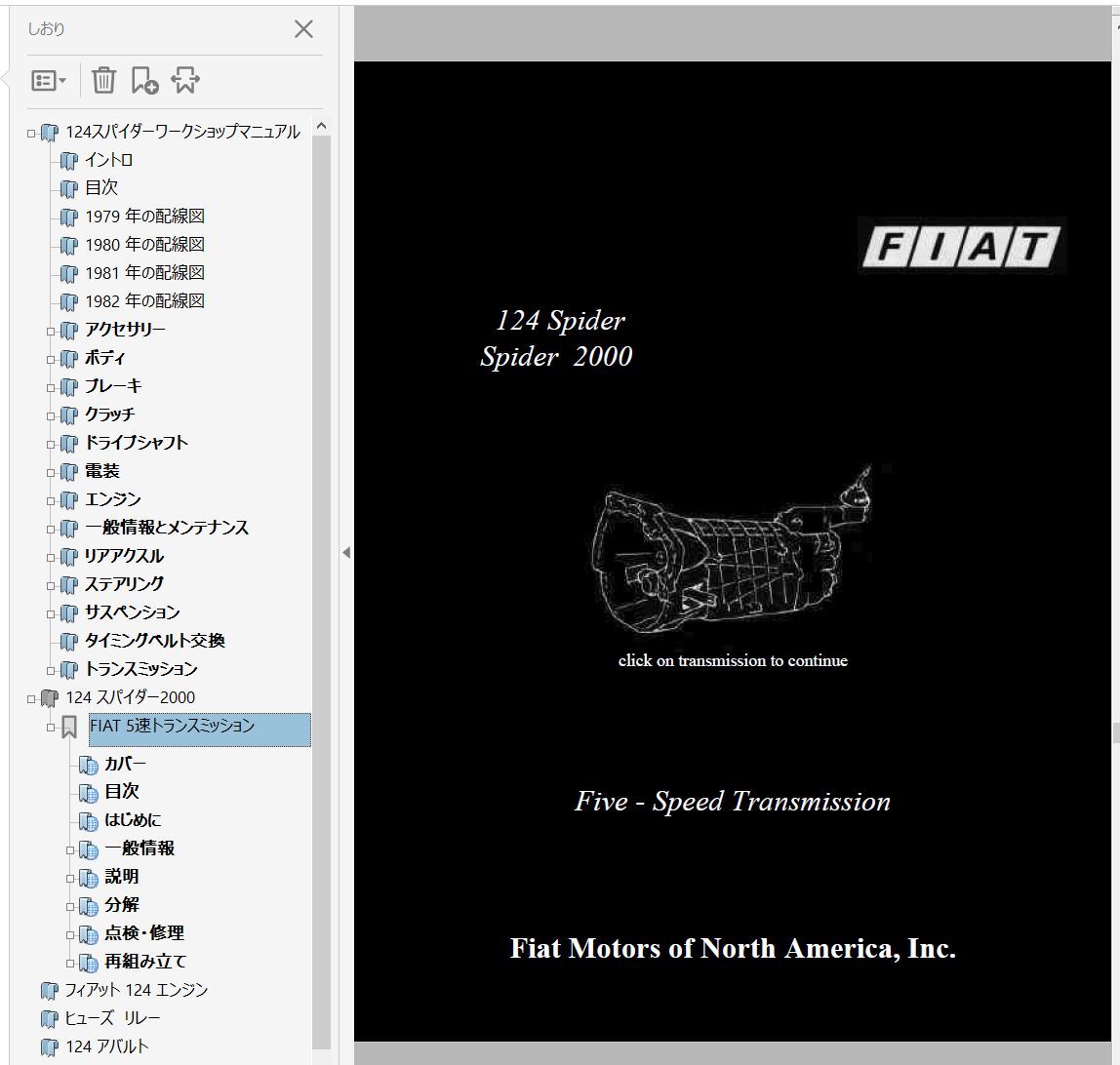This screenshot has height=1065, width=1120.
Task: Click the 'Five - Speed Transmission' heading text
Action: 733,802
